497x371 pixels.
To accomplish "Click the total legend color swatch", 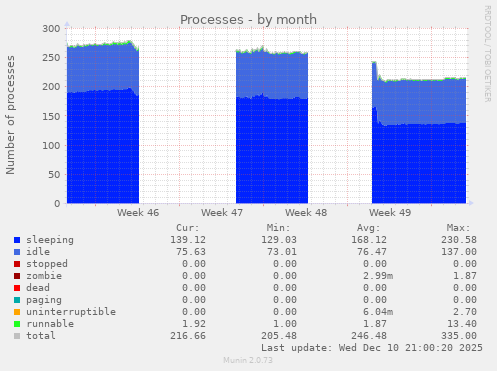I will point(17,336).
